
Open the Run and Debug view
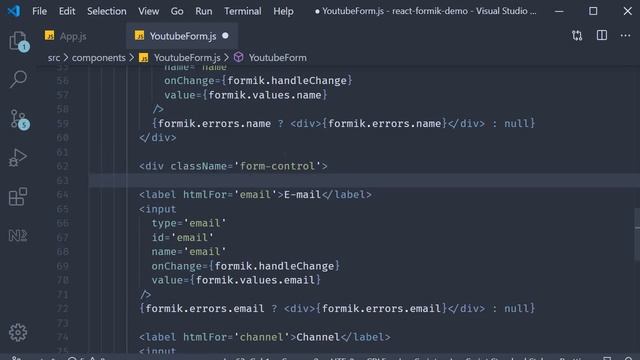coord(18,158)
